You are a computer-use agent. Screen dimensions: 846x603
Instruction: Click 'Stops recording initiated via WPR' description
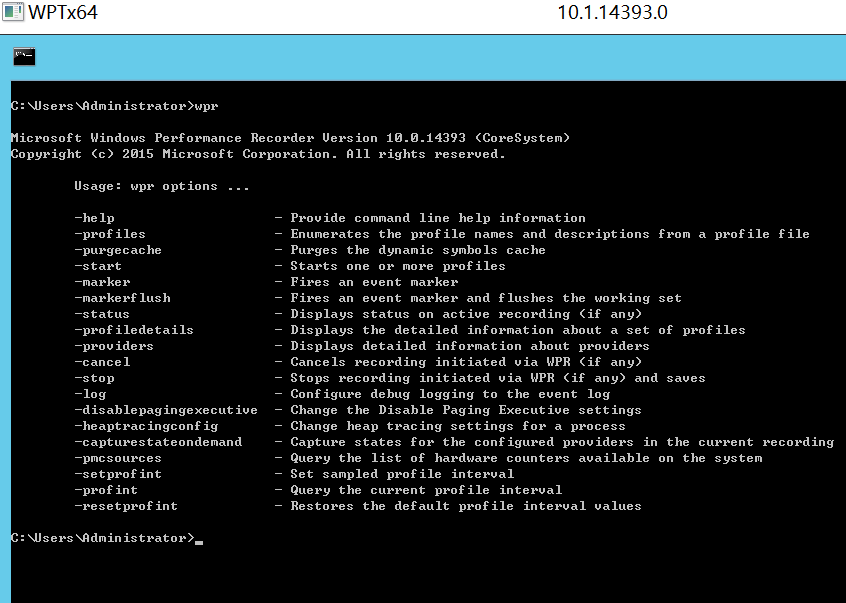pos(498,378)
